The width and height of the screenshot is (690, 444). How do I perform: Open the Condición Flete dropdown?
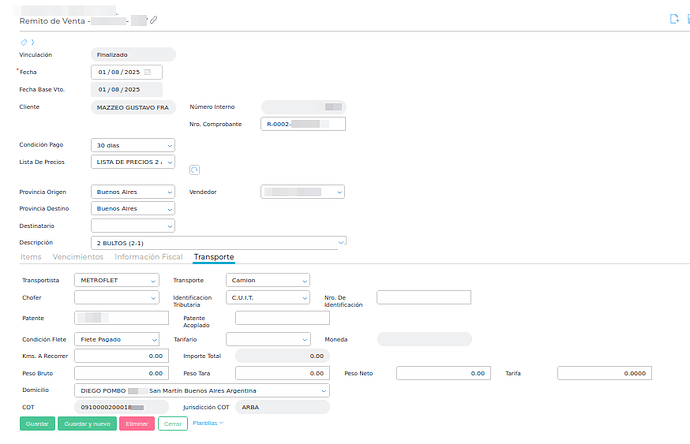pos(152,339)
